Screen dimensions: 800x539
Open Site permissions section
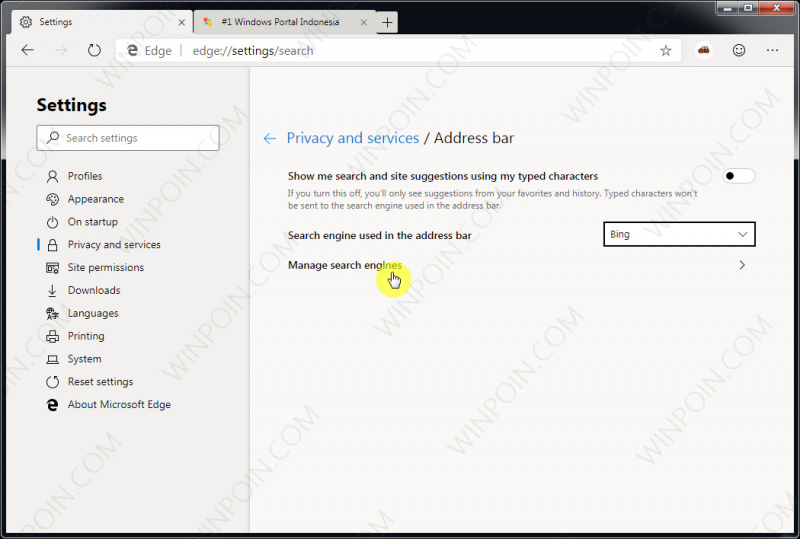pos(106,267)
